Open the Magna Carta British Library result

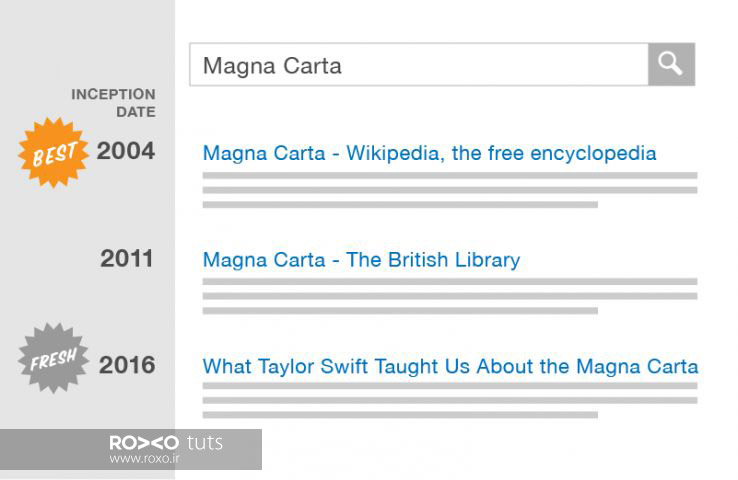pos(361,260)
